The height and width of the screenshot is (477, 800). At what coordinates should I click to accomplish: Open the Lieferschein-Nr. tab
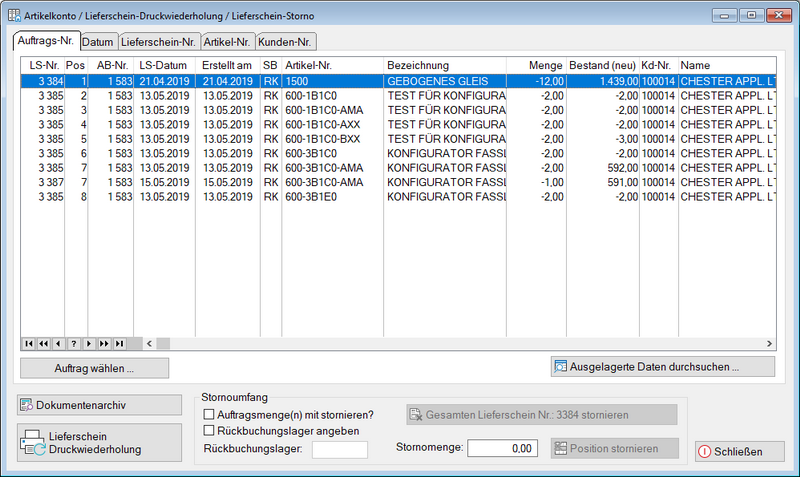pos(157,42)
